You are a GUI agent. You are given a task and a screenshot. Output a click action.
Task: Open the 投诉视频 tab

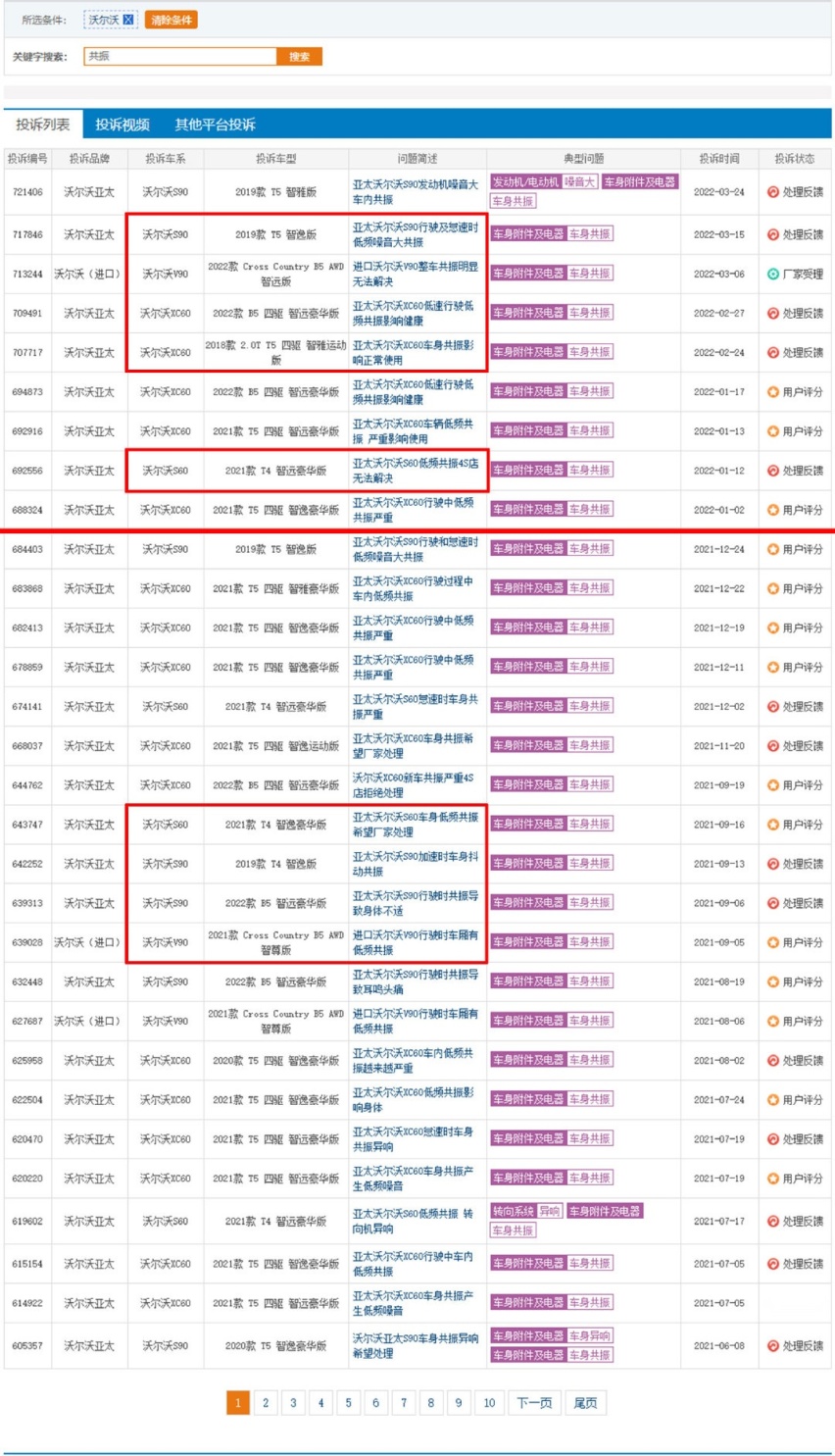pos(123,125)
